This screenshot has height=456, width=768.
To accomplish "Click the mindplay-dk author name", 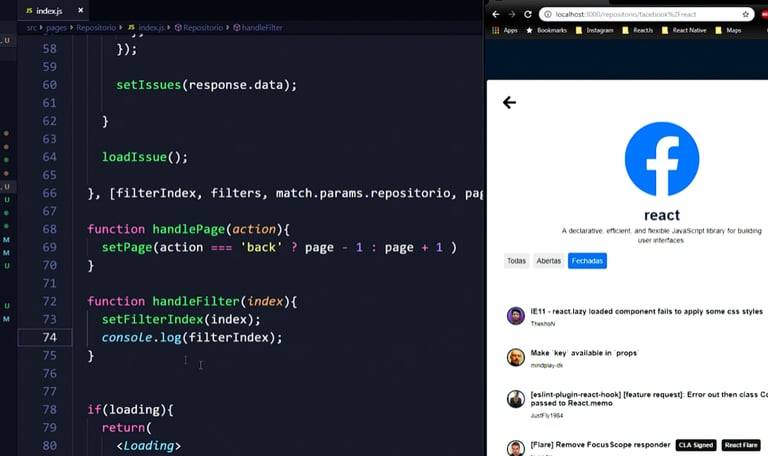I will (547, 365).
